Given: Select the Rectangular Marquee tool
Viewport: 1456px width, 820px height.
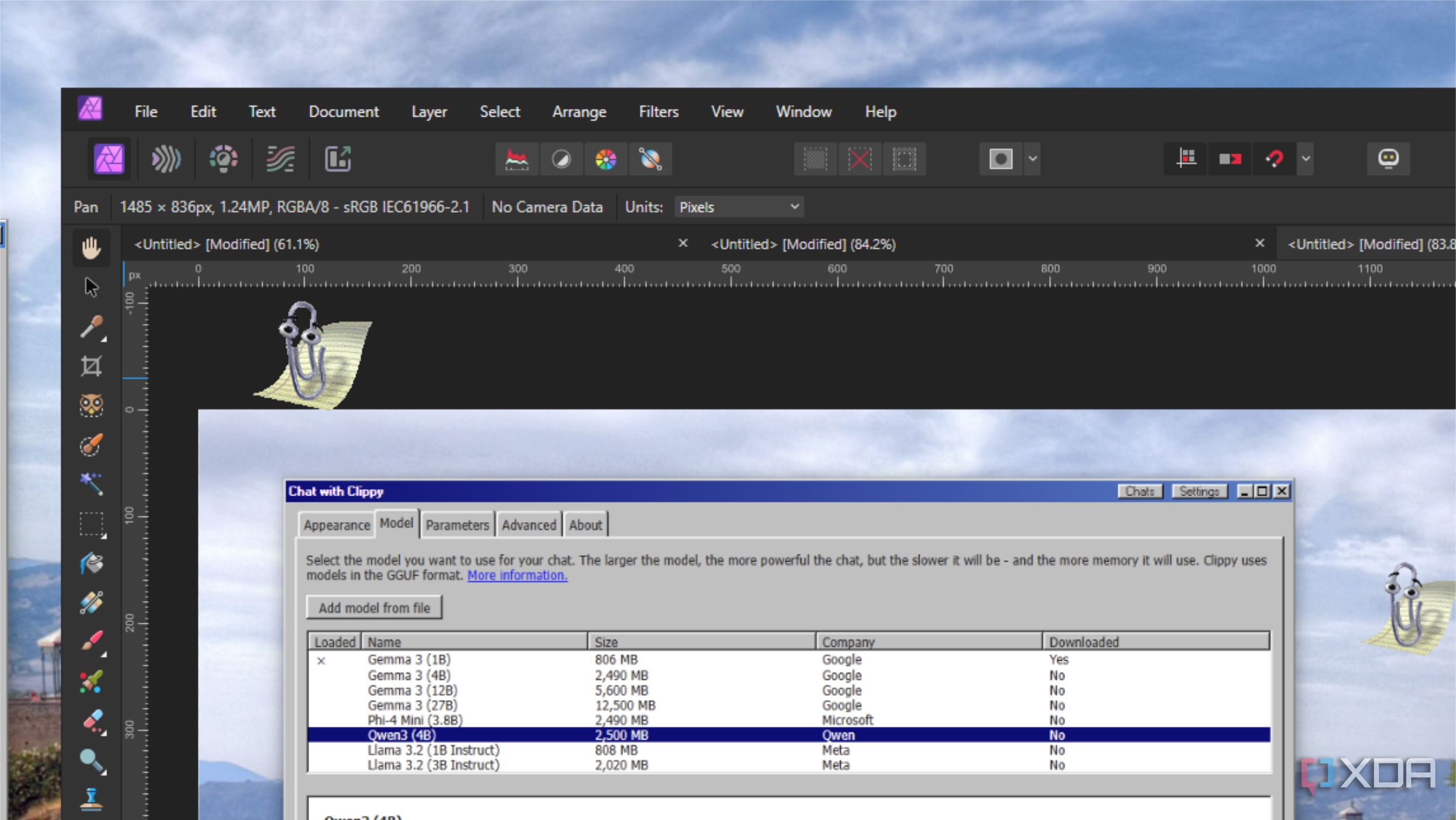Looking at the screenshot, I should click(x=91, y=524).
